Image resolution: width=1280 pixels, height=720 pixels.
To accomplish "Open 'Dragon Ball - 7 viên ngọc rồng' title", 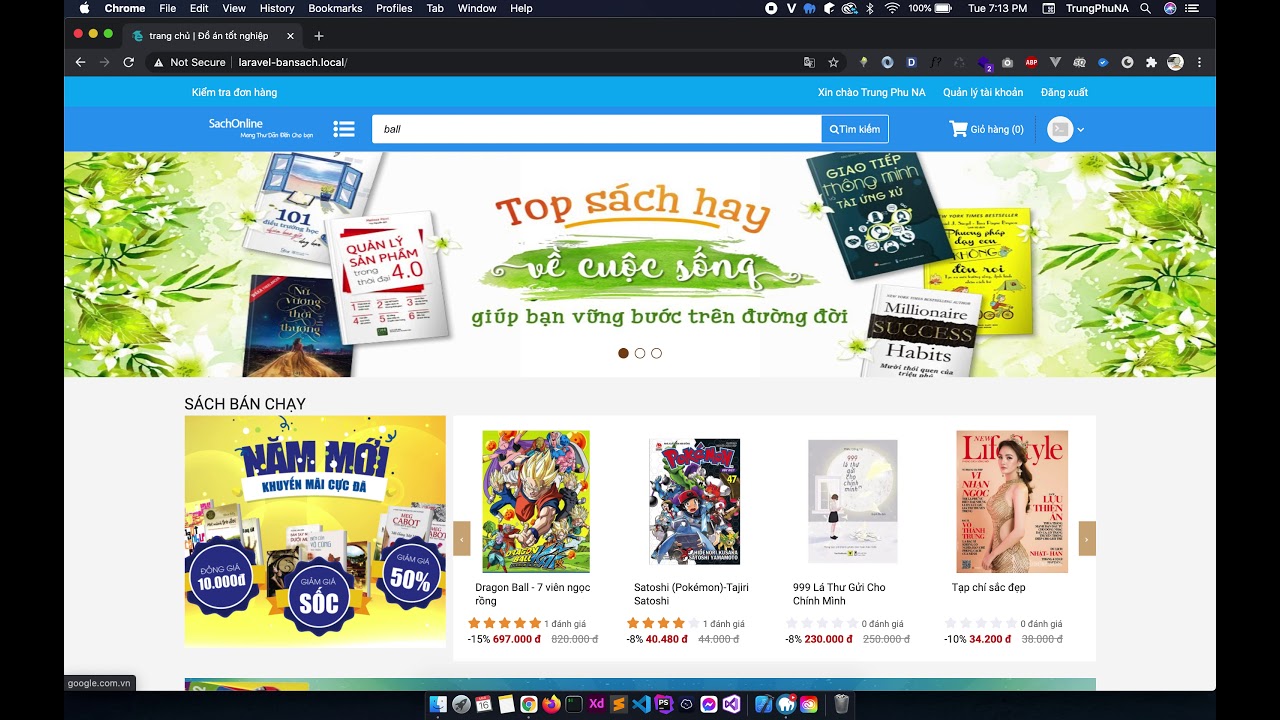I will click(x=533, y=594).
